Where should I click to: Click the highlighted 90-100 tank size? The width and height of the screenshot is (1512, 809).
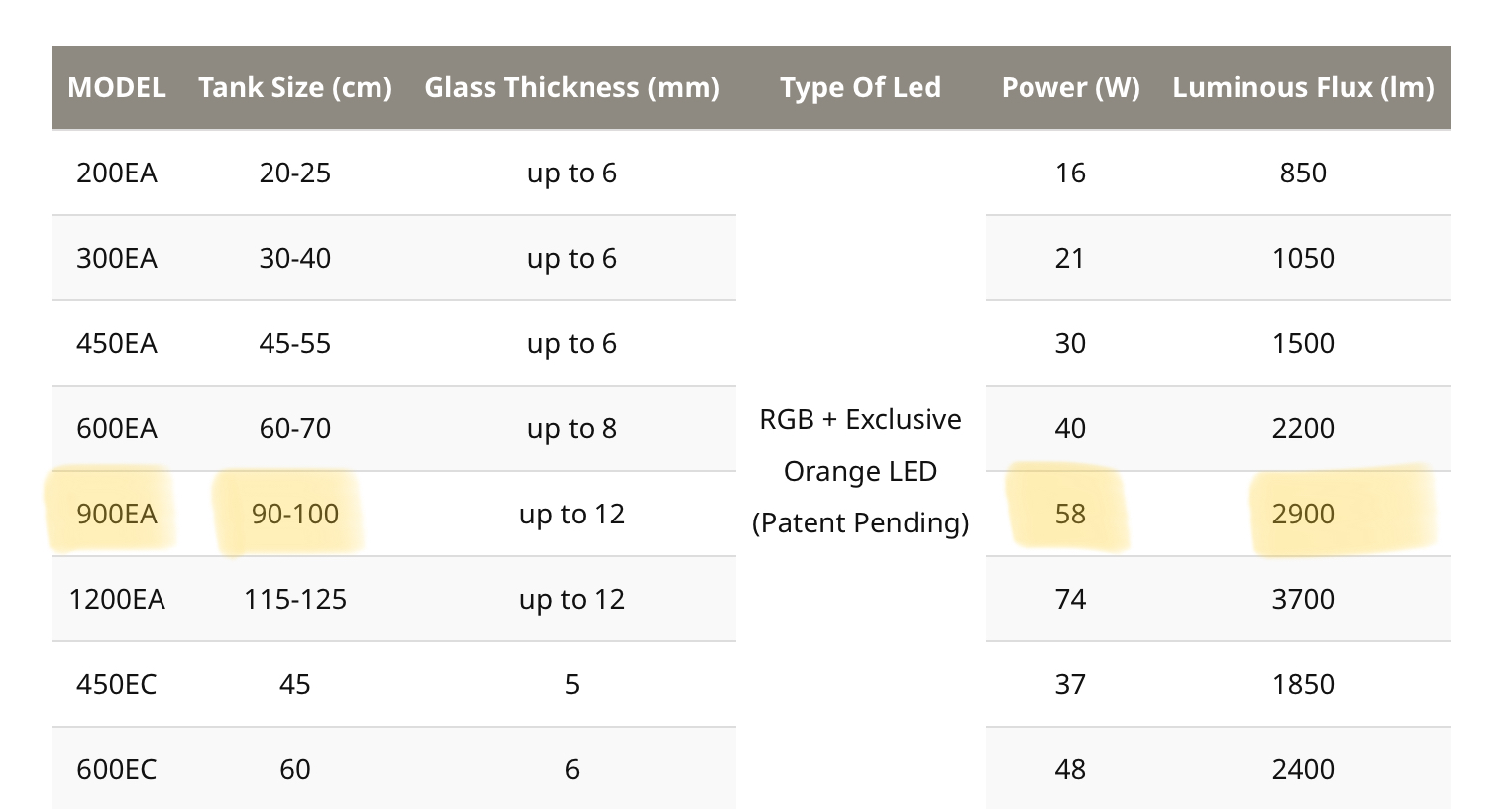point(295,514)
